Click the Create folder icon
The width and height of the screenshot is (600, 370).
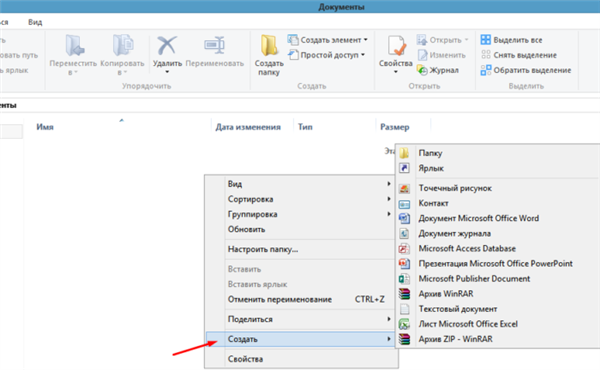(269, 46)
